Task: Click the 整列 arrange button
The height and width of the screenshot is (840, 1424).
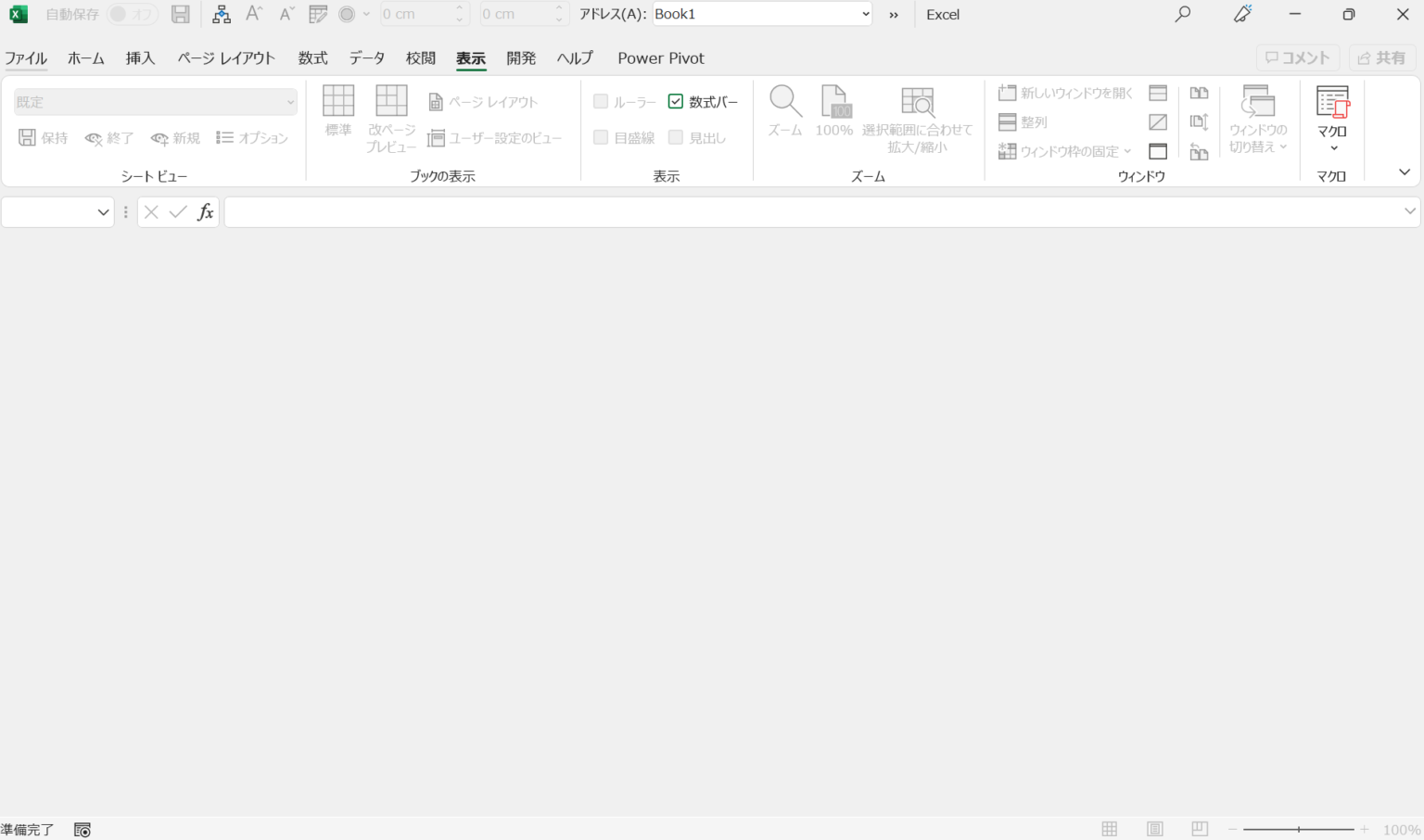Action: pos(1023,122)
